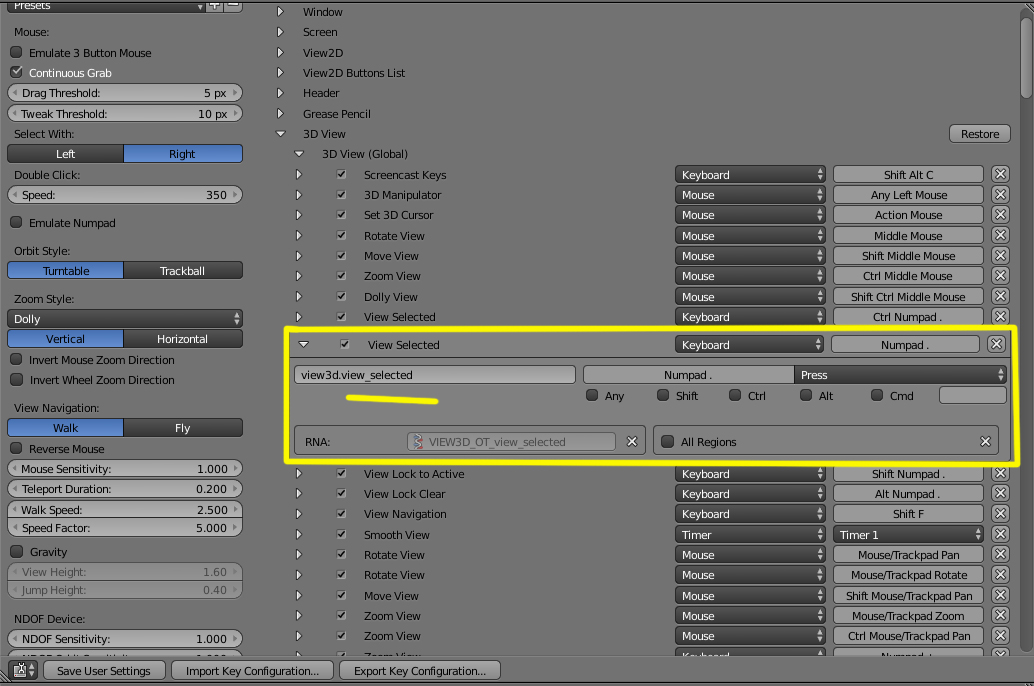Screen dimensions: 1034x686
Task: Click the view3d.view_selected identifier field
Action: [x=435, y=375]
